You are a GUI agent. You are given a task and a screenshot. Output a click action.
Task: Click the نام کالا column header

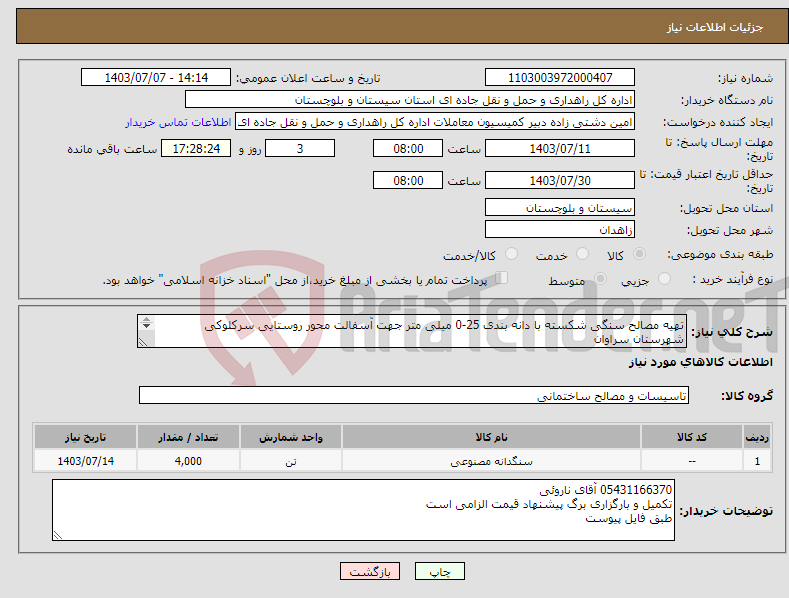491,437
